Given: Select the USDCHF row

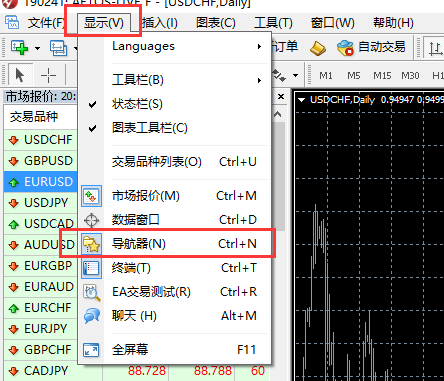Looking at the screenshot, I should 41,140.
